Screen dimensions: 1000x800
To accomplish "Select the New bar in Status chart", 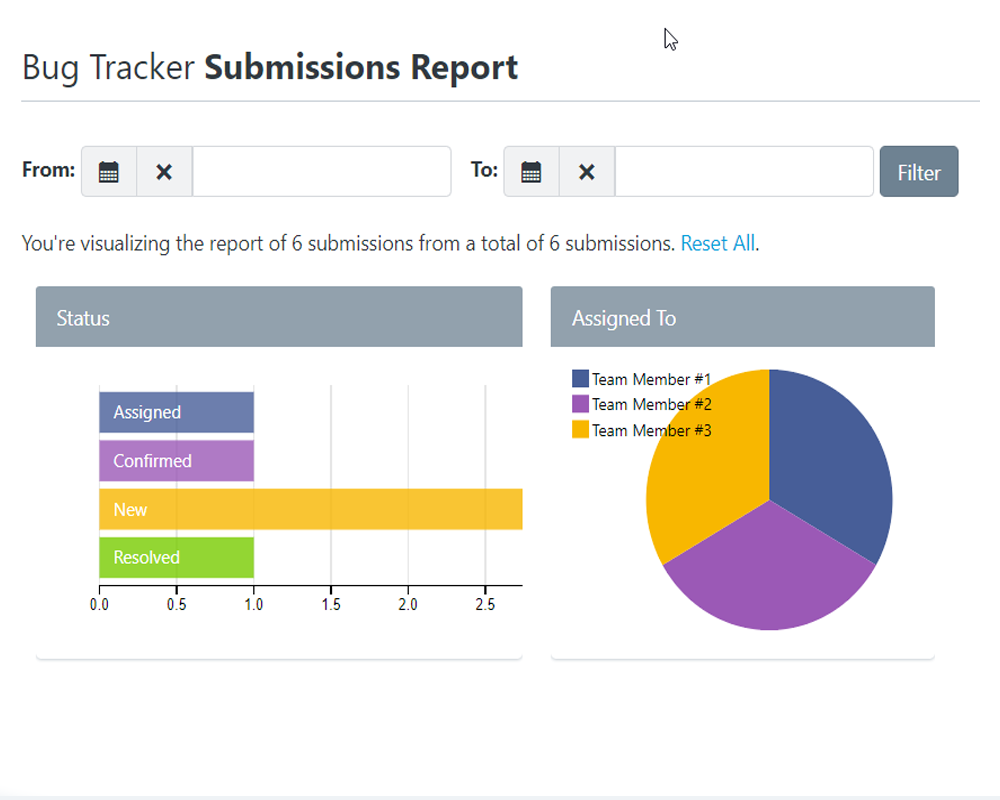I will [x=310, y=509].
